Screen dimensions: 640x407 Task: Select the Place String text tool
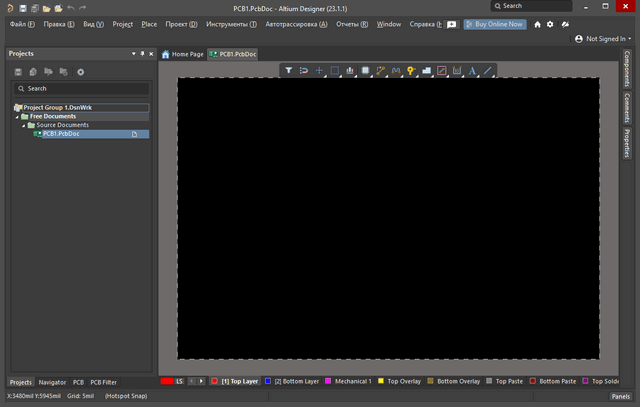[473, 71]
